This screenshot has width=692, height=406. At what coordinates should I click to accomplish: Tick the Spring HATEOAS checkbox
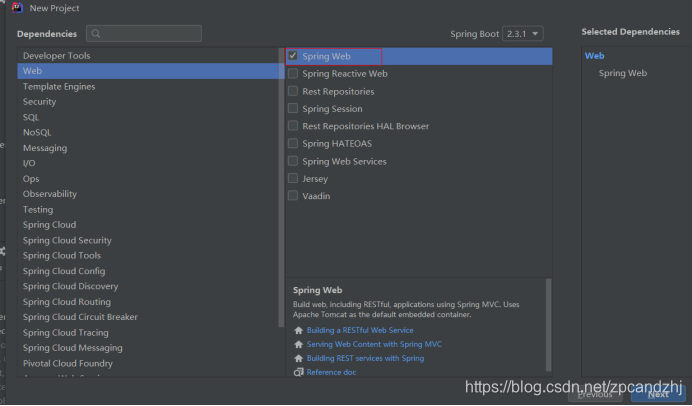coord(293,143)
